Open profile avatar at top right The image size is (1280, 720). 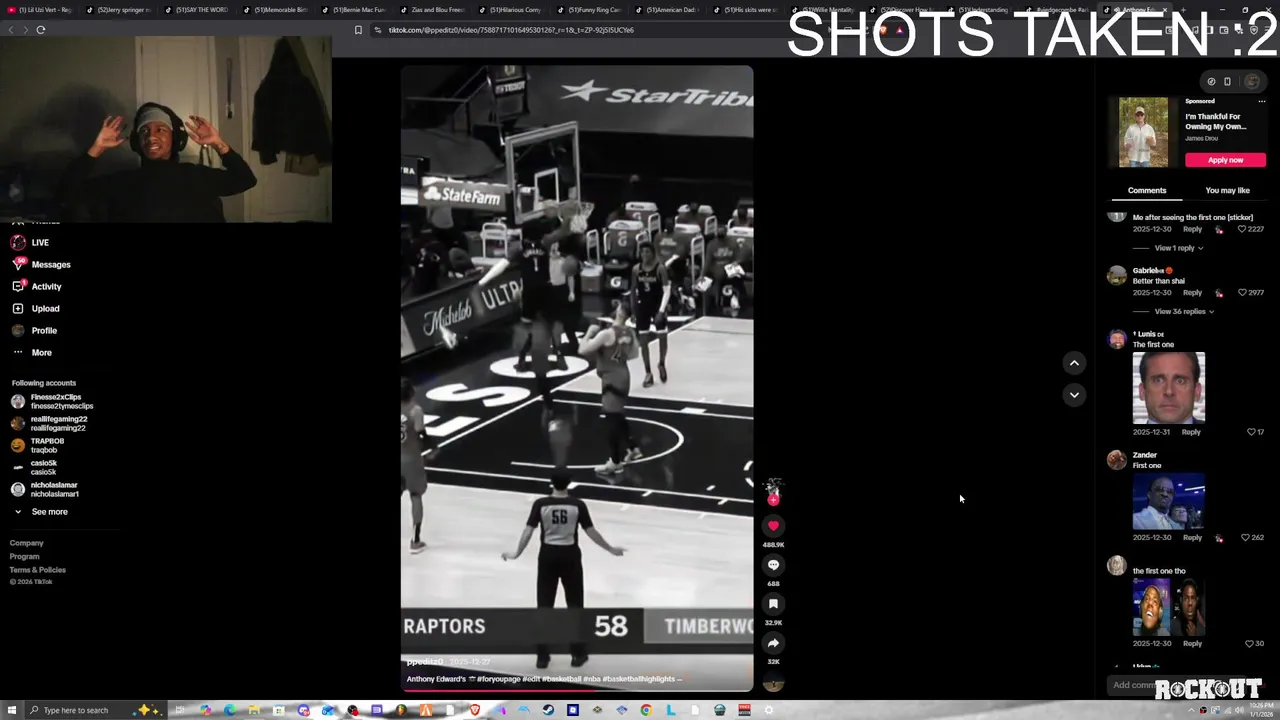pos(1252,82)
